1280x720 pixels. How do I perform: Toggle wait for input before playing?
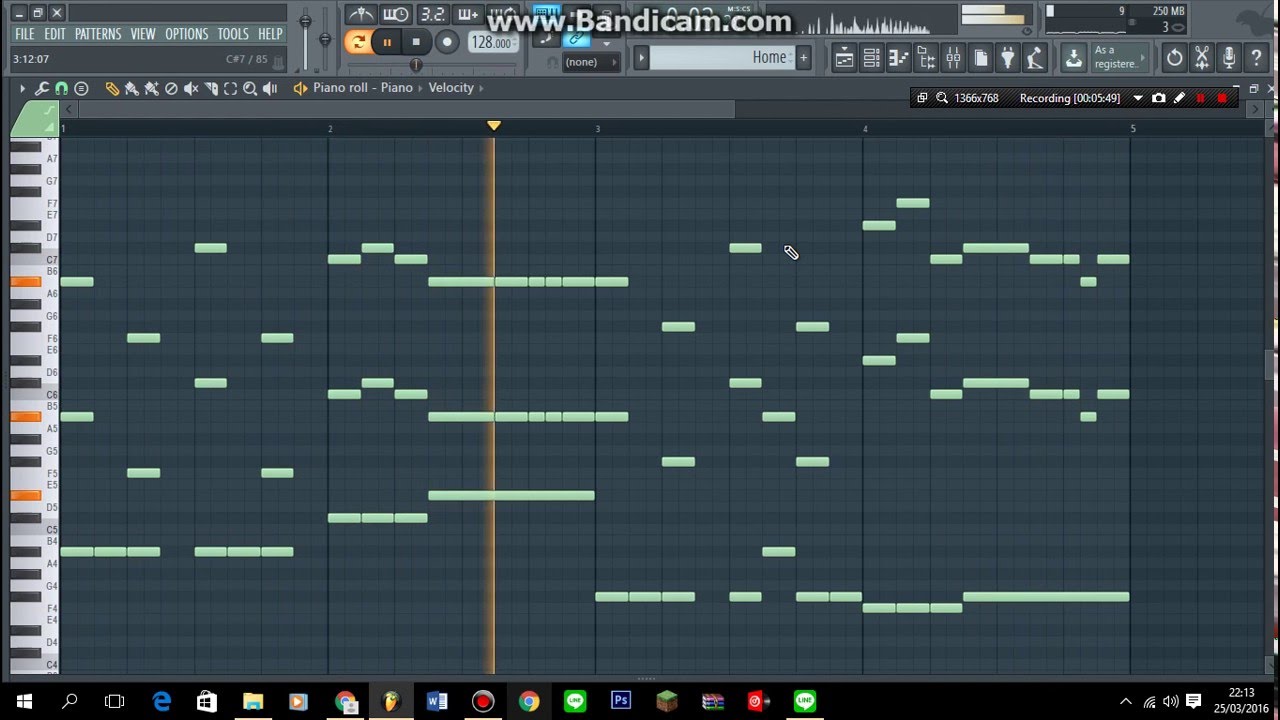point(396,14)
